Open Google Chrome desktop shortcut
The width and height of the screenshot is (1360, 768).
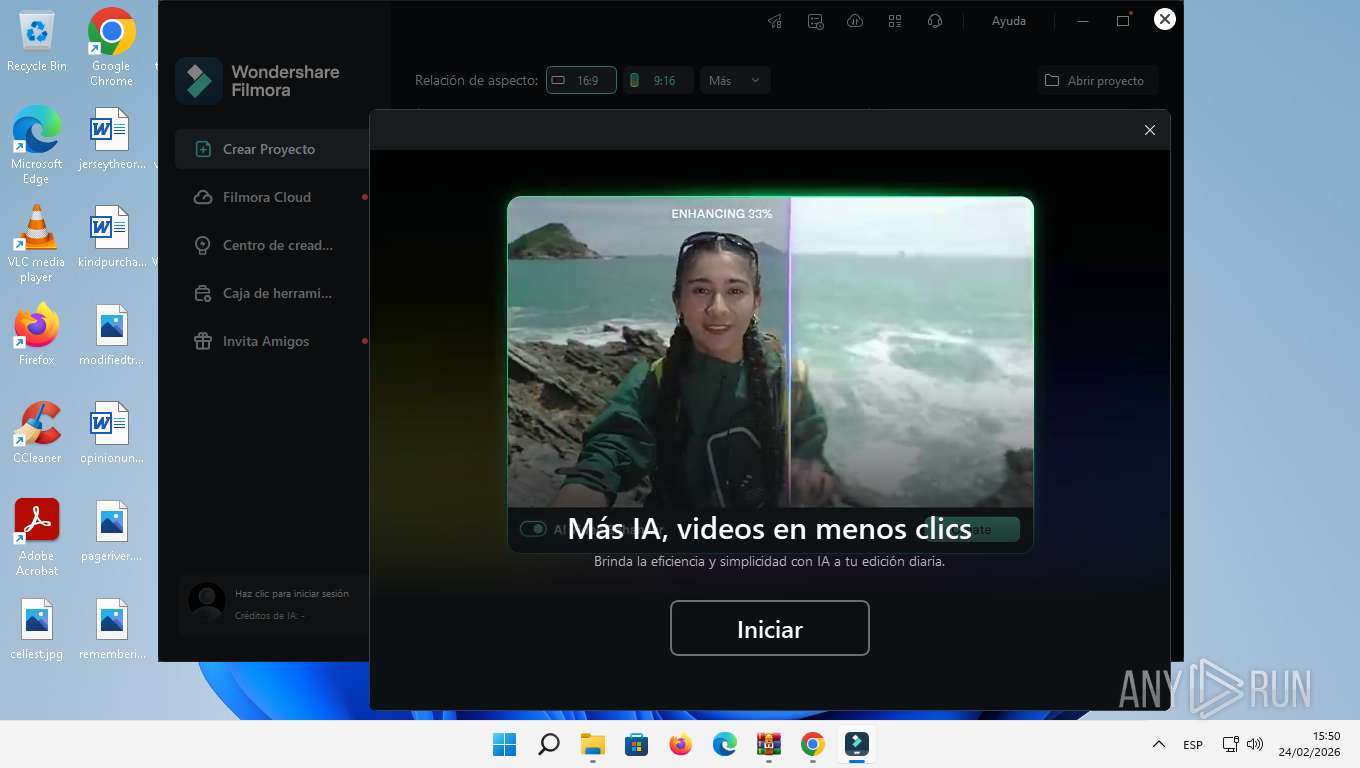point(111,47)
